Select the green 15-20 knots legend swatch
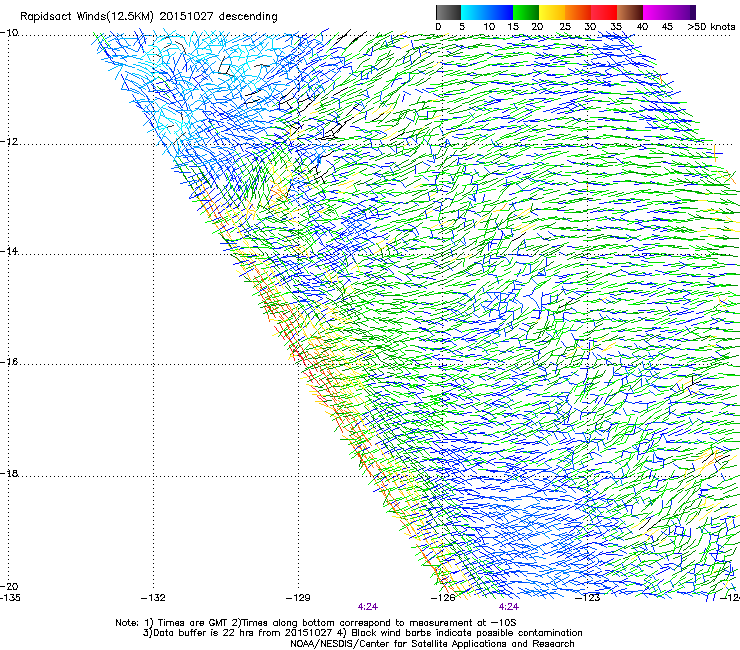This screenshot has height=650, width=740. click(526, 12)
